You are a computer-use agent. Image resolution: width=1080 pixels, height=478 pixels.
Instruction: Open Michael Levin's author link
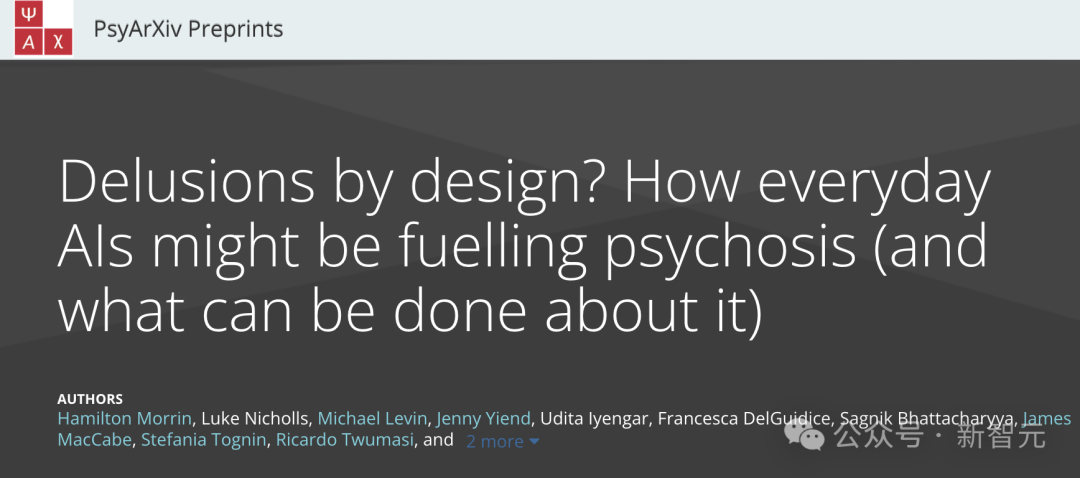pyautogui.click(x=373, y=418)
